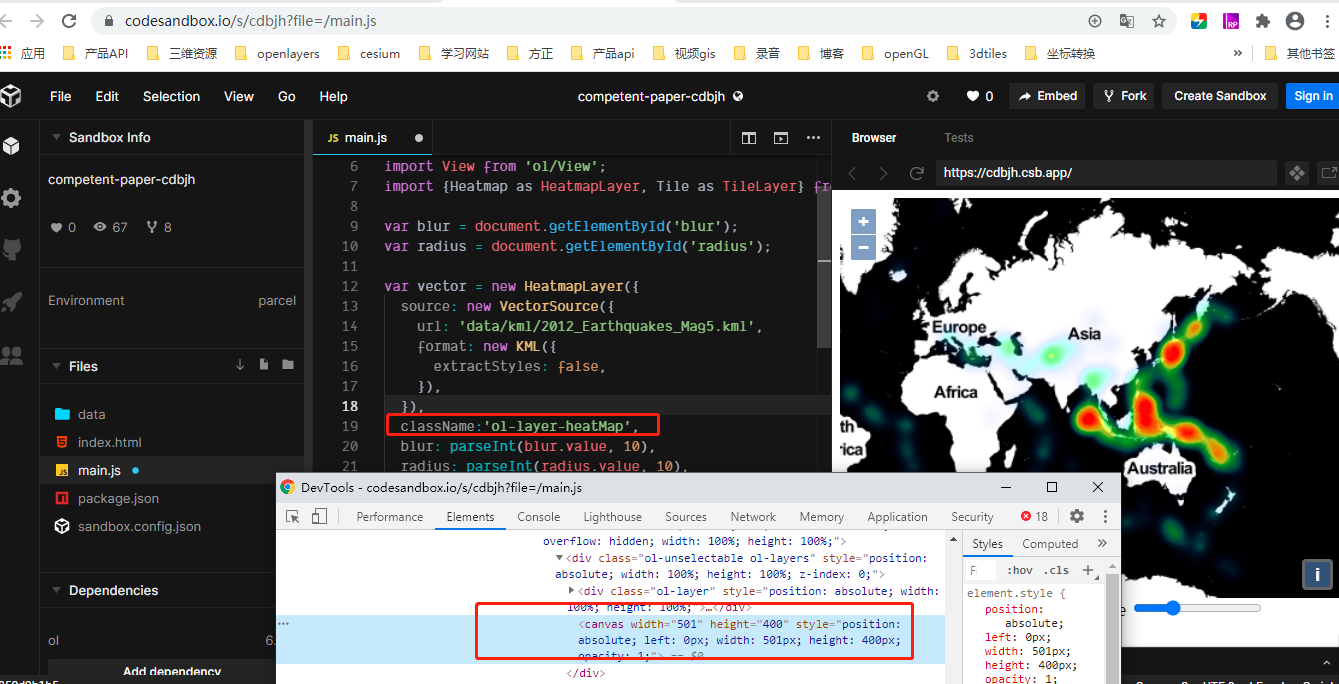
Task: Collapse the Files section
Action: [57, 366]
